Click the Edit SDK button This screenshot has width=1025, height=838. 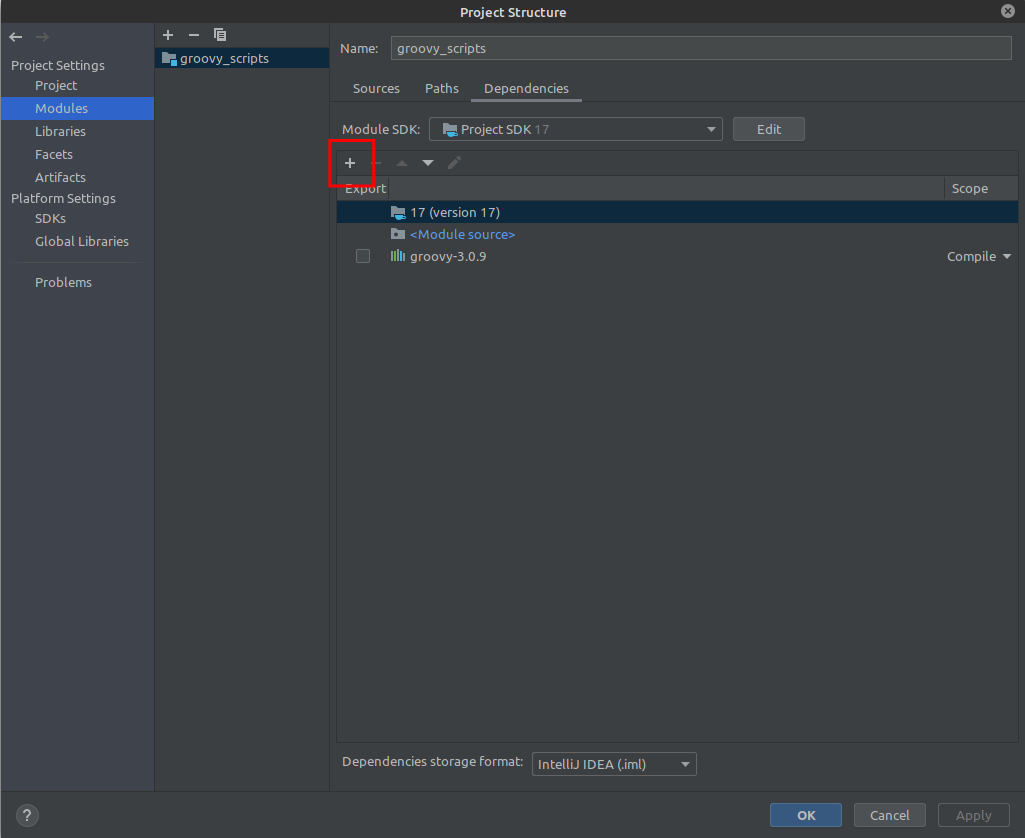769,129
